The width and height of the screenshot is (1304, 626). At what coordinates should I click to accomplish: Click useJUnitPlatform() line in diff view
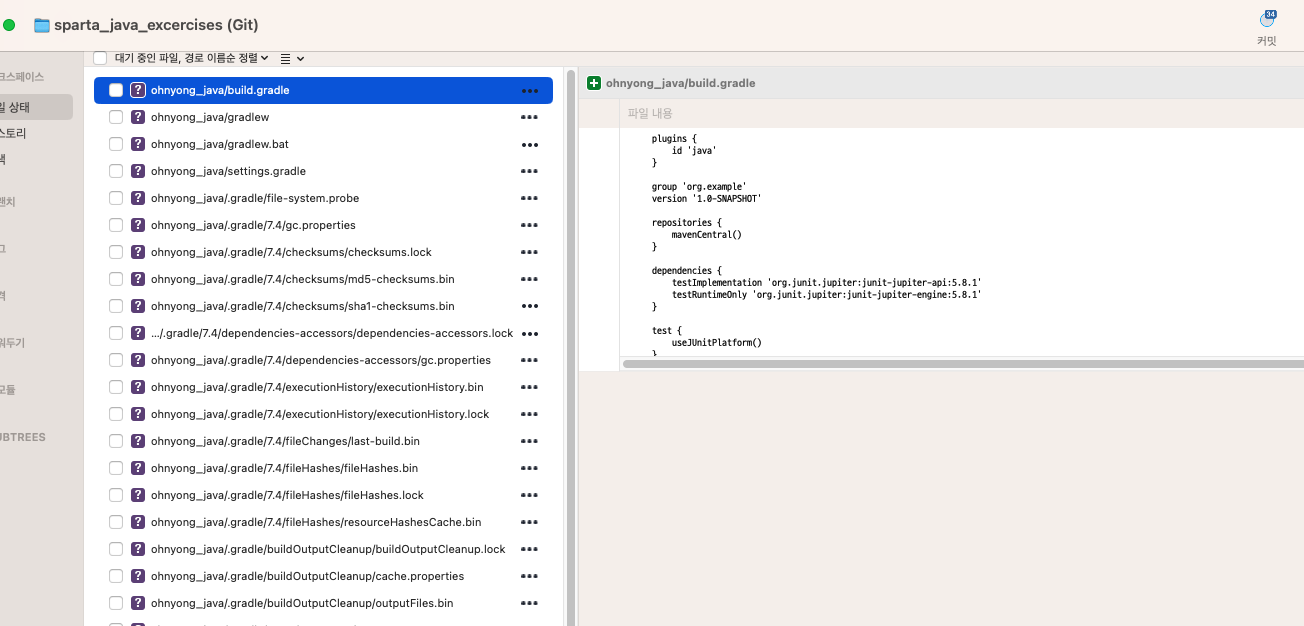coord(717,343)
